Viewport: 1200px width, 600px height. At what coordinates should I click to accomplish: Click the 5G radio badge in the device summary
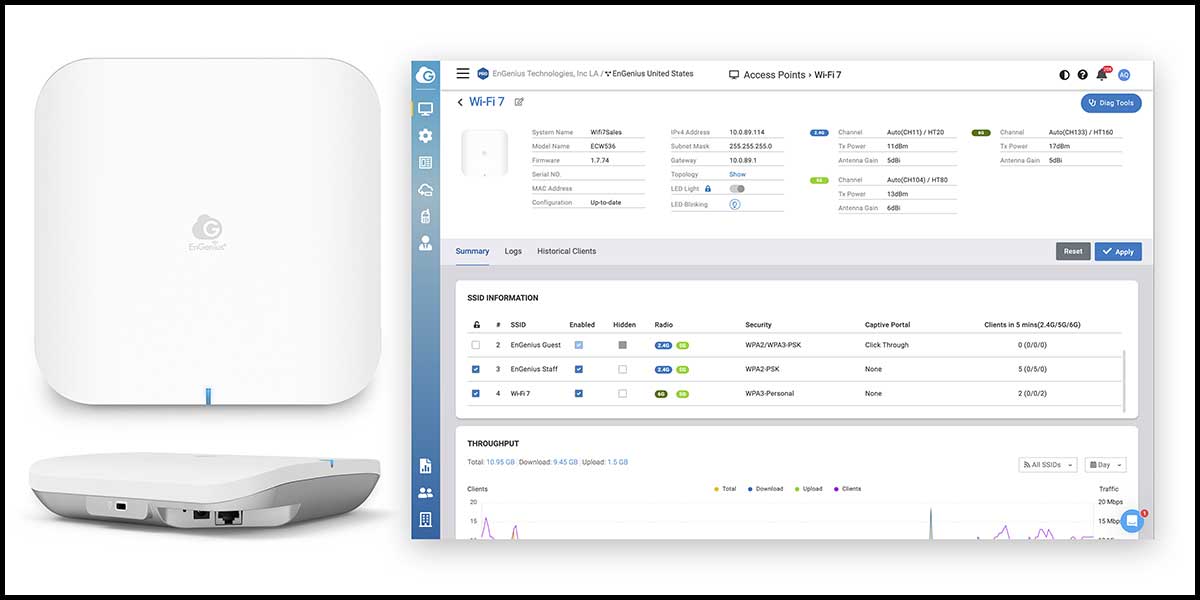818,180
